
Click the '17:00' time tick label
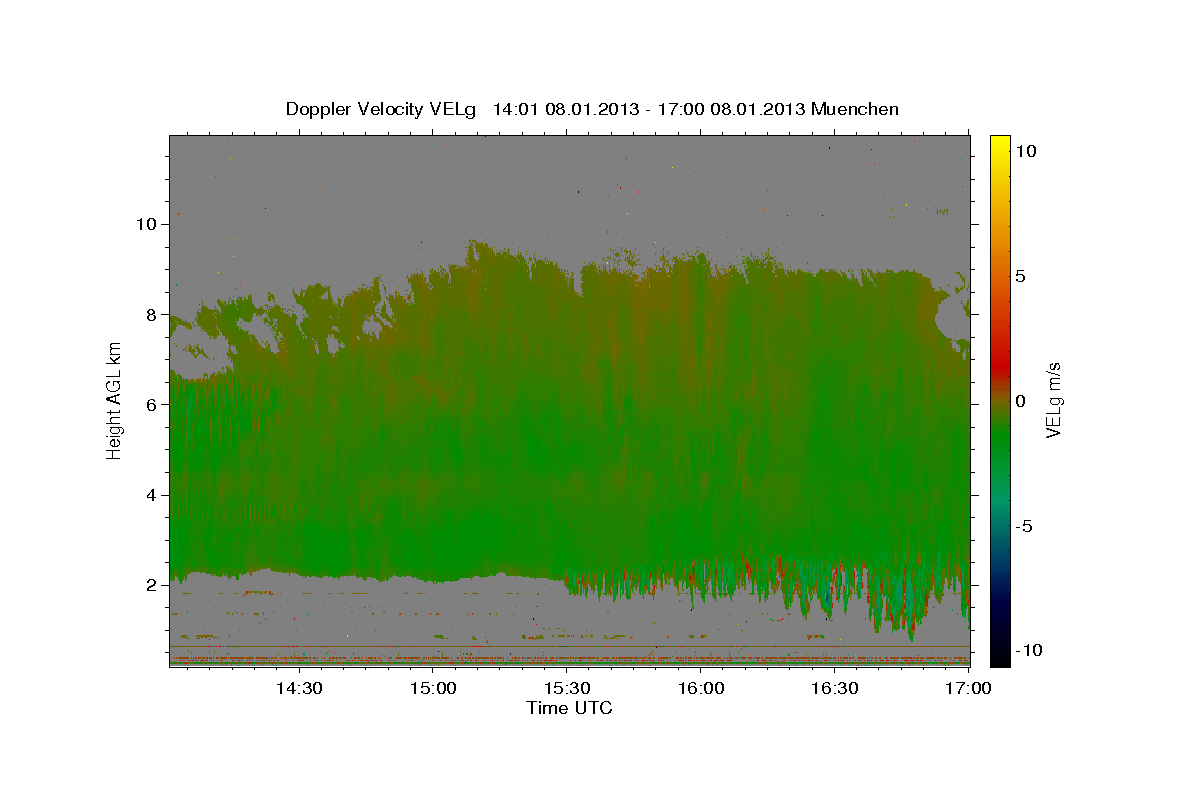click(x=968, y=689)
